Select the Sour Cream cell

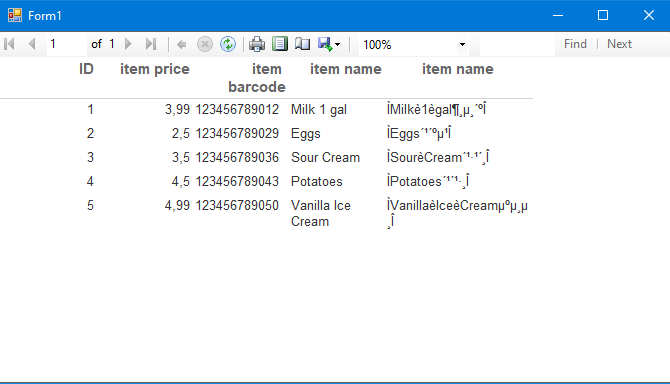click(x=326, y=157)
